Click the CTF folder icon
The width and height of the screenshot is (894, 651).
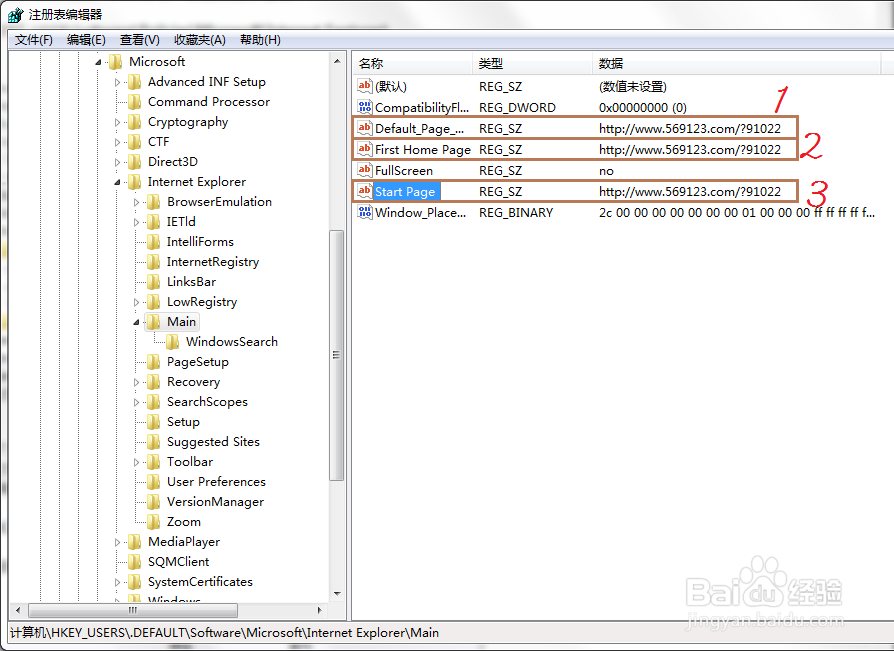[135, 142]
